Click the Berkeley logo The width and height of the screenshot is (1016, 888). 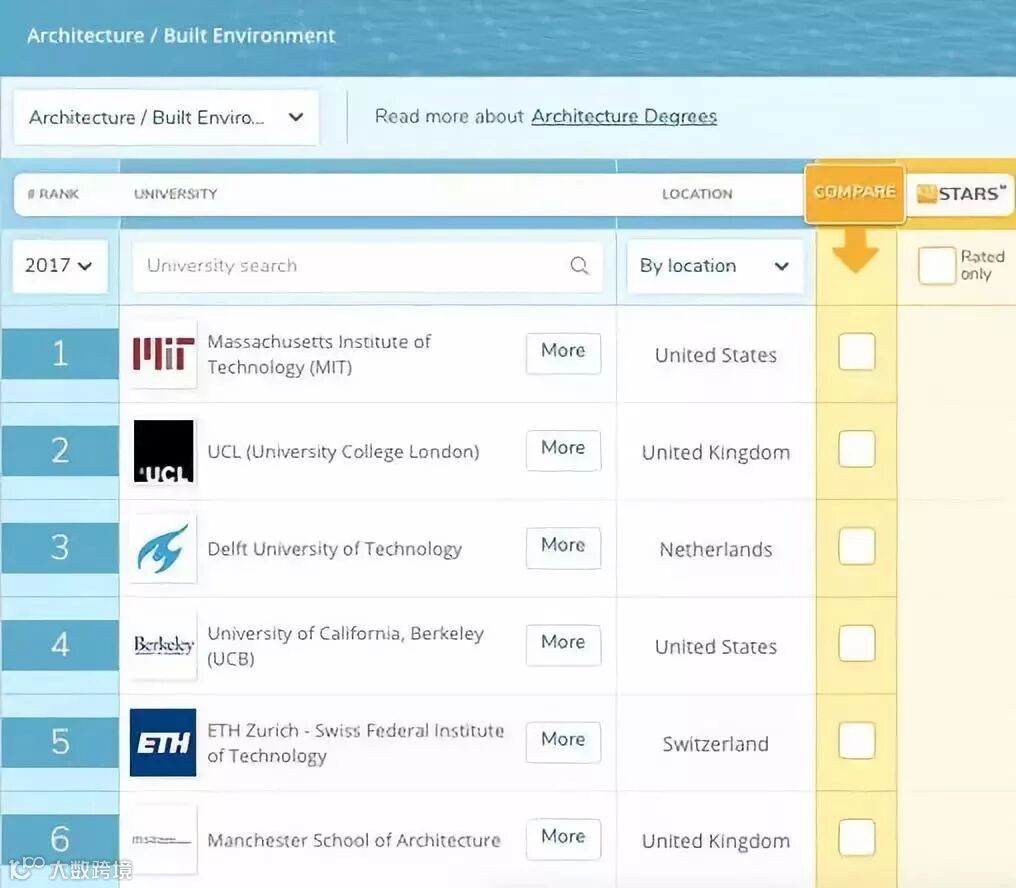click(x=163, y=645)
